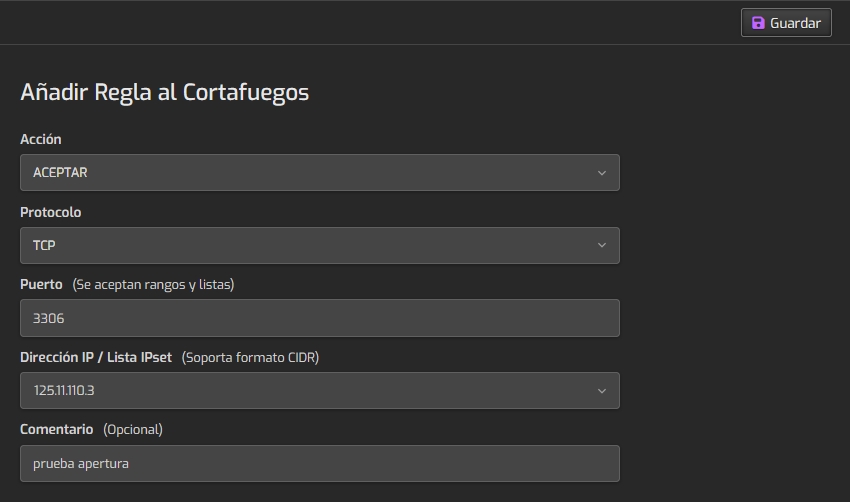Click the Comentario field label
The width and height of the screenshot is (850, 502).
tap(57, 429)
